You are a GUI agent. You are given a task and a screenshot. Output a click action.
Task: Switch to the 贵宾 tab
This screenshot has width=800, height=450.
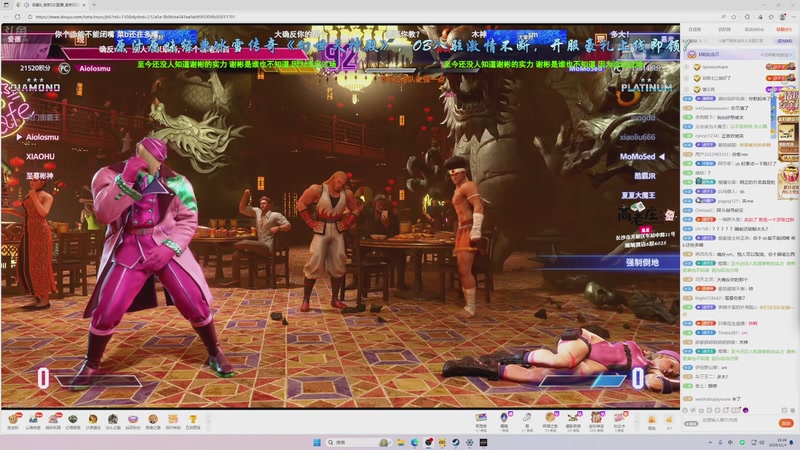point(754,30)
